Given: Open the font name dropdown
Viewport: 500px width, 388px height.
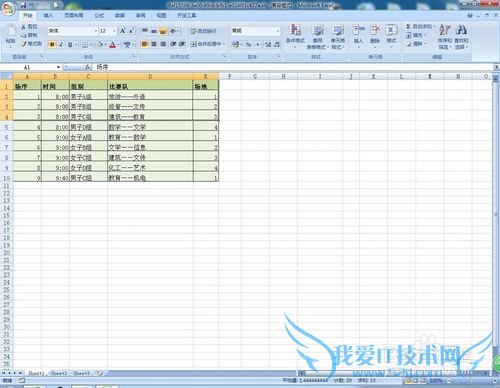Looking at the screenshot, I should [x=96, y=31].
